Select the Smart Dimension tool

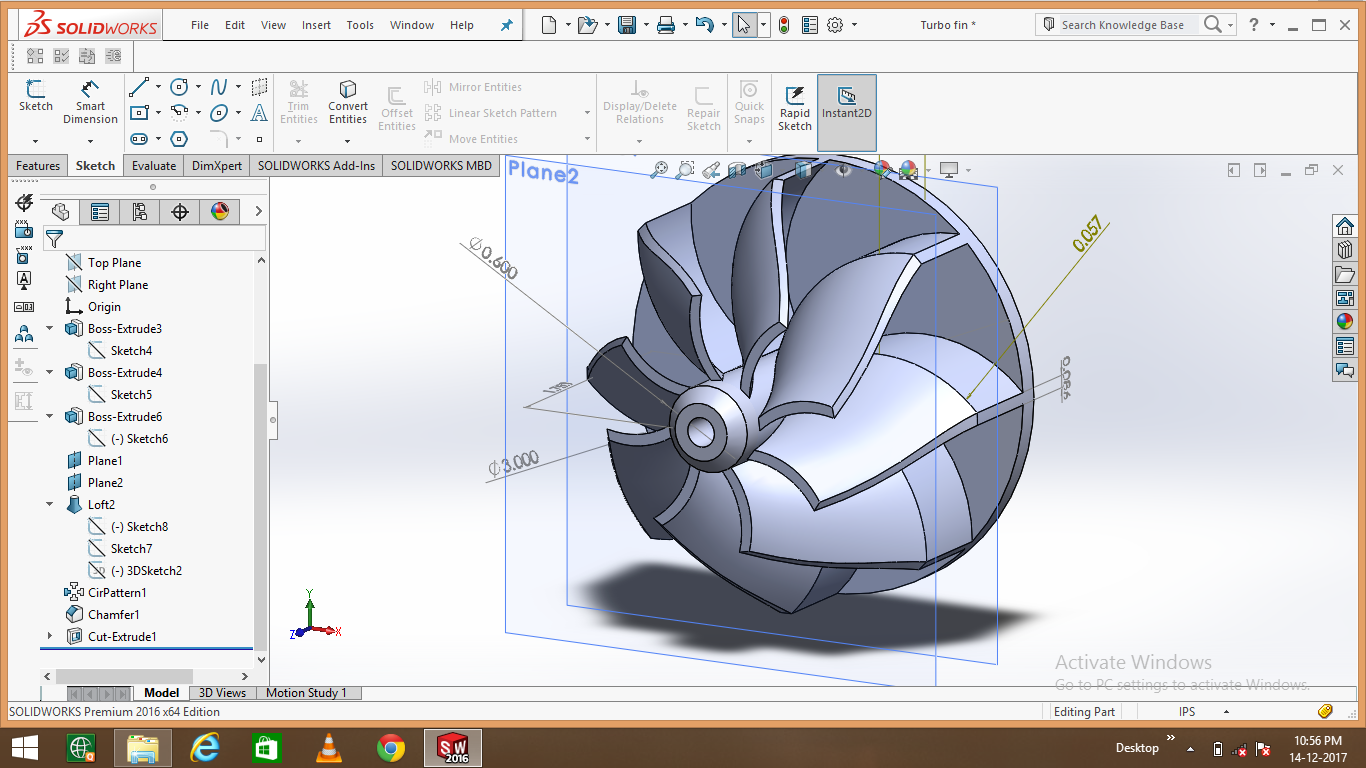[x=90, y=100]
